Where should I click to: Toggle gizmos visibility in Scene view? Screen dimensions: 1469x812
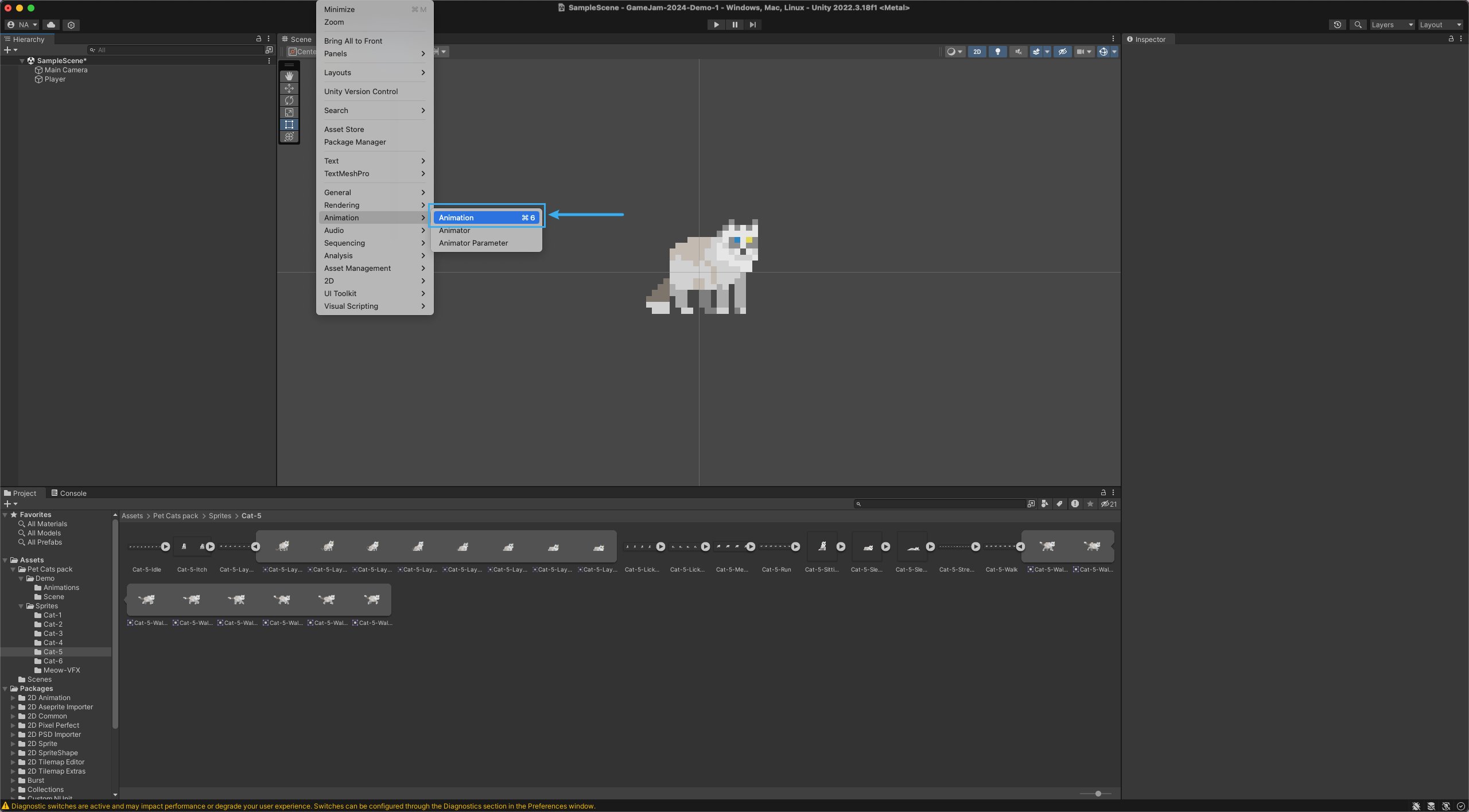(x=1103, y=52)
